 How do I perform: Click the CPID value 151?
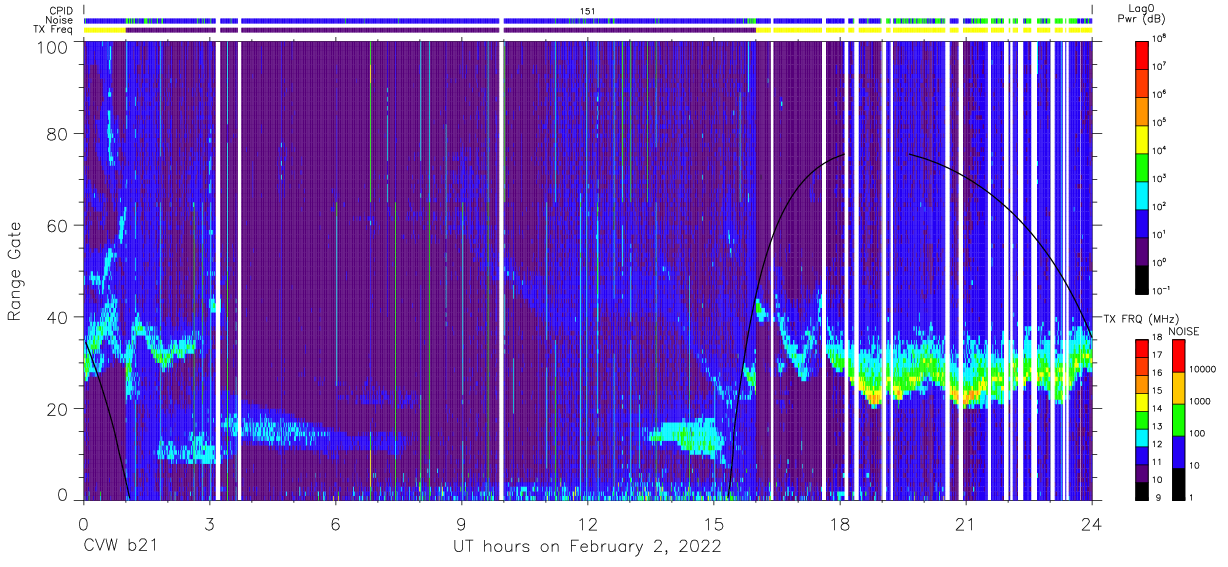587,10
